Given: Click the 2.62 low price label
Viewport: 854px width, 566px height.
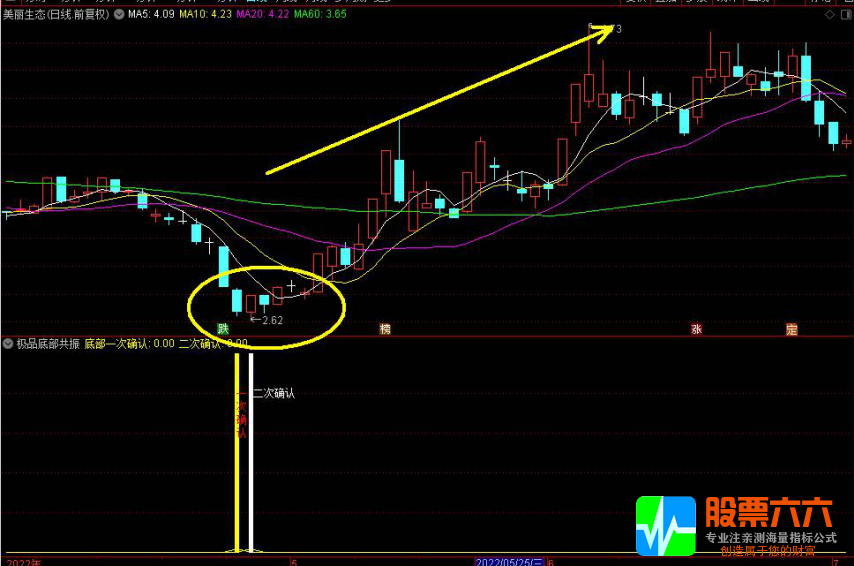Looking at the screenshot, I should click(x=272, y=320).
